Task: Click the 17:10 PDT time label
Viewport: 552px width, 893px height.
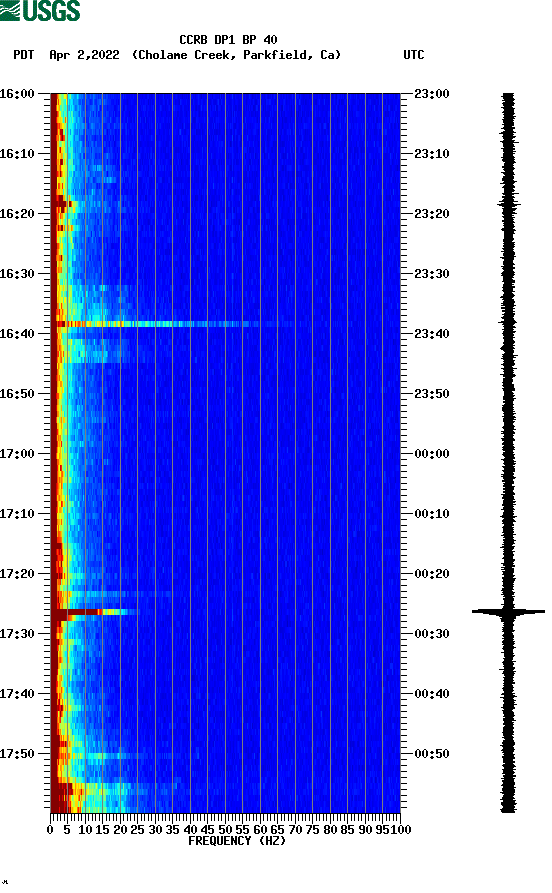Action: pos(17,514)
